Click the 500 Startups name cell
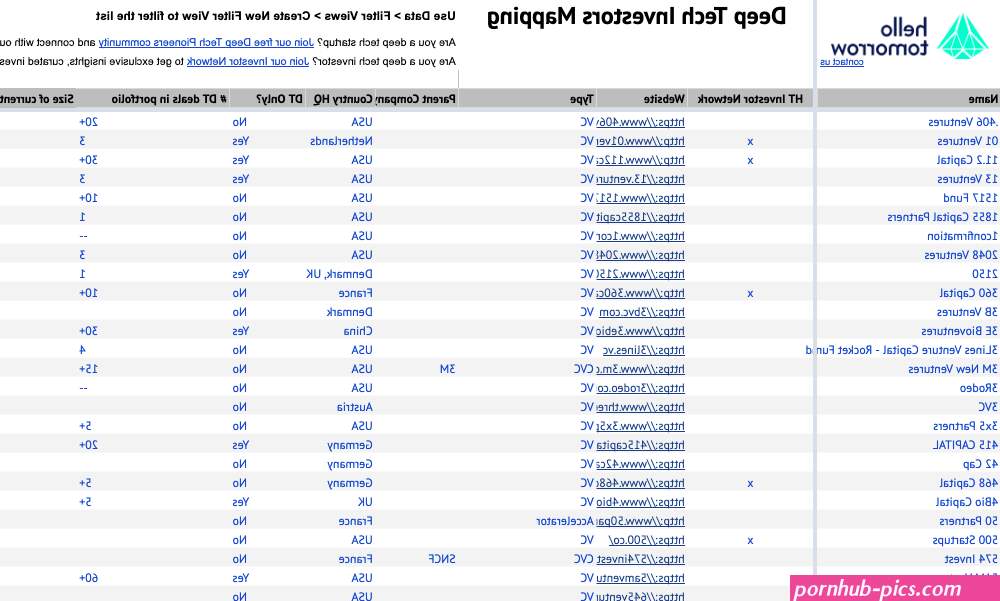 coord(965,540)
